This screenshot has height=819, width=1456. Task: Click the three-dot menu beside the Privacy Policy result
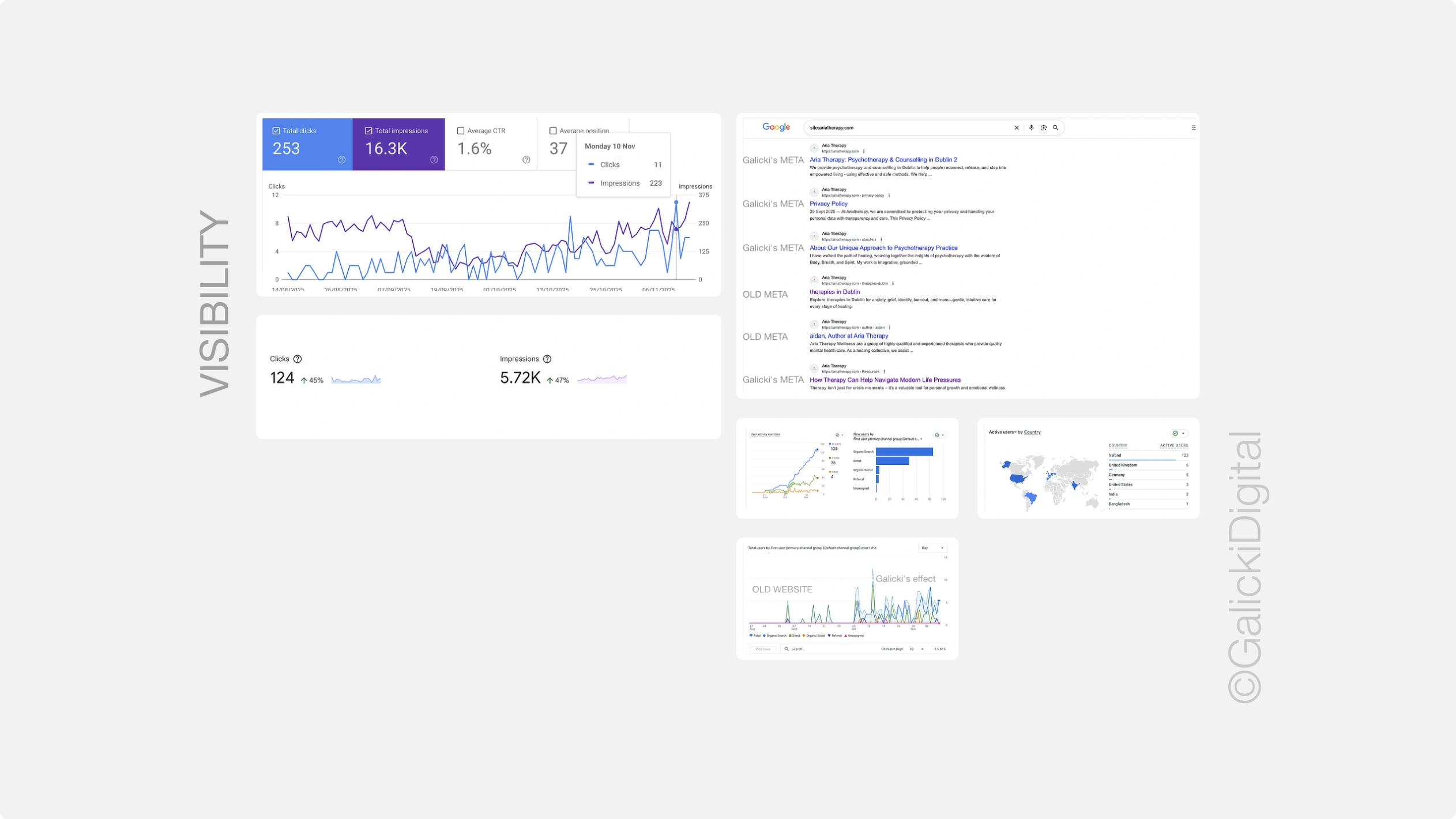point(890,196)
